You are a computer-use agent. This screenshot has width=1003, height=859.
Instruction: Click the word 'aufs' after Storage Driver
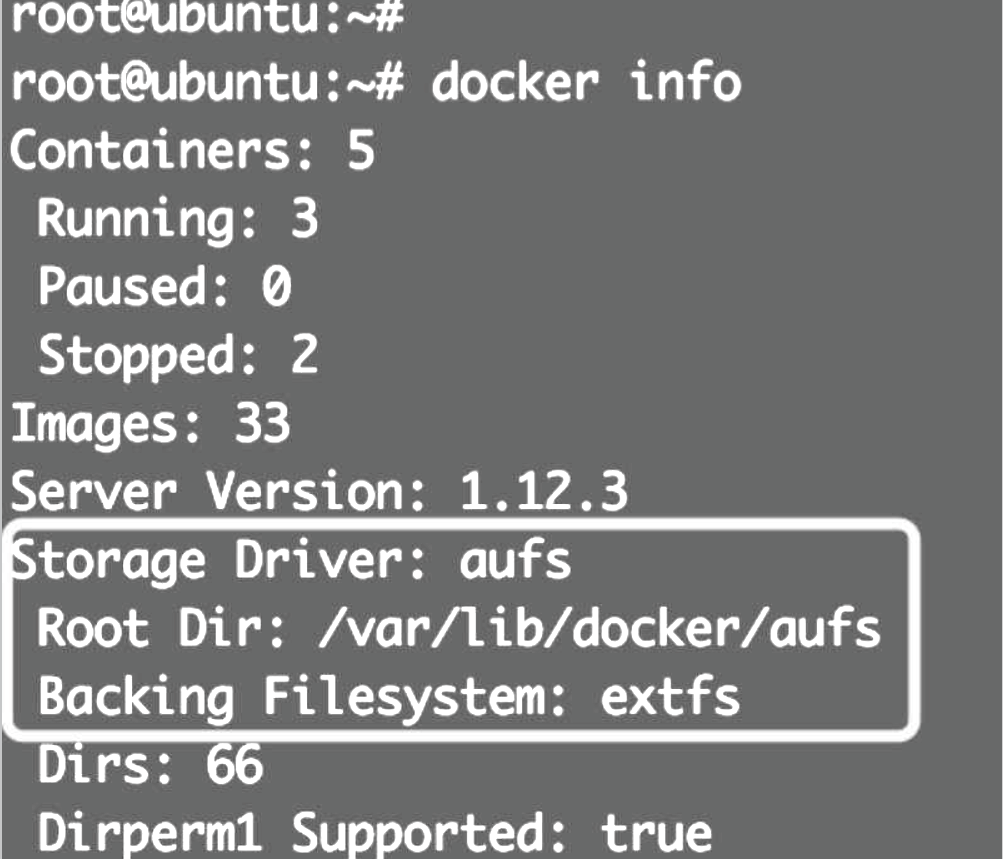(515, 560)
